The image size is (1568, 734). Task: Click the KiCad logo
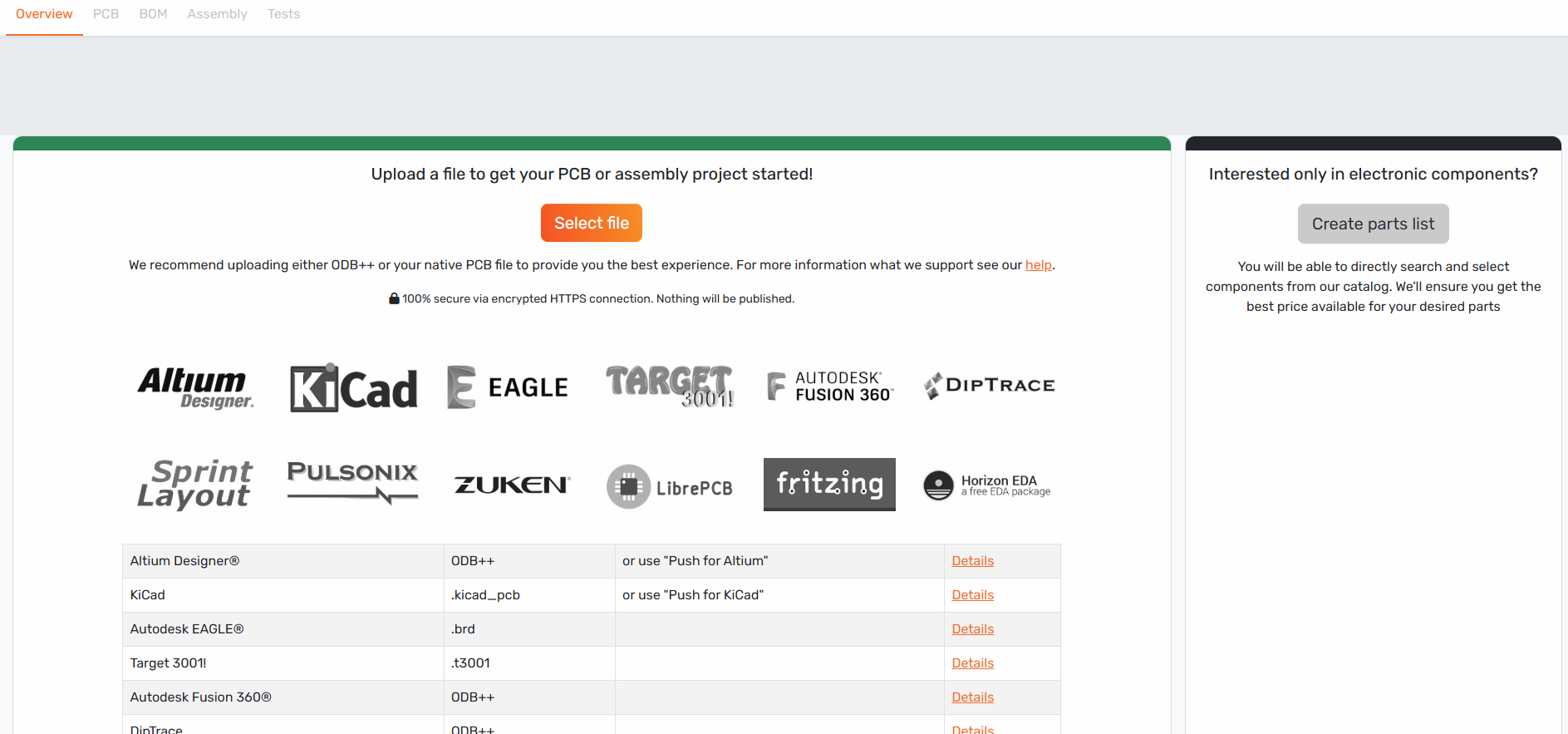353,388
